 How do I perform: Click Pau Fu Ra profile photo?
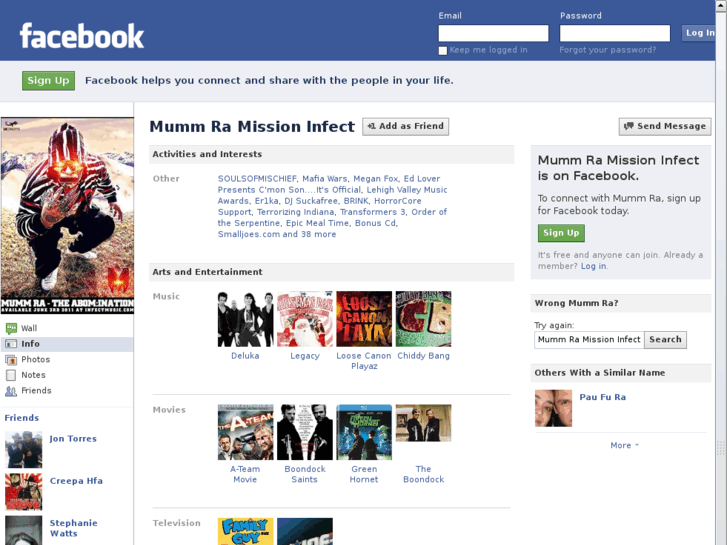(553, 408)
